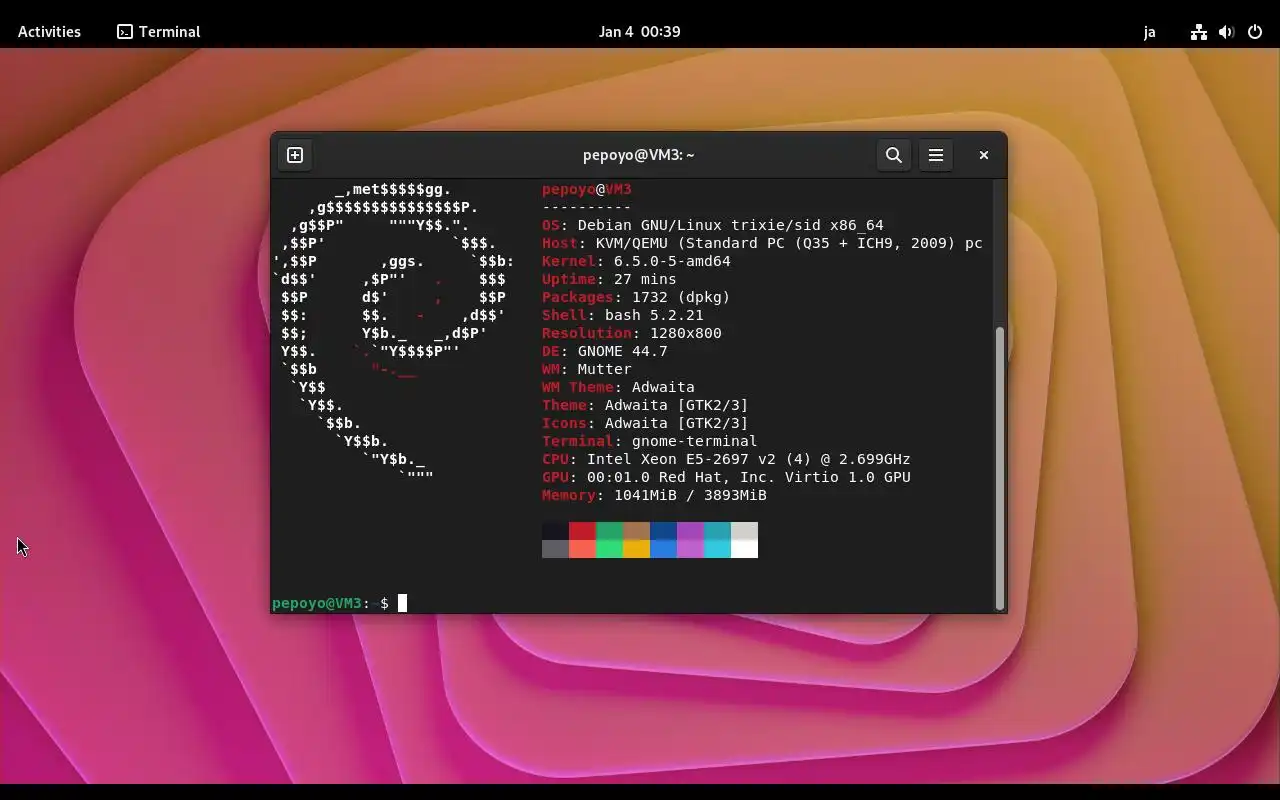The width and height of the screenshot is (1280, 800).
Task: Click the 'Memory: 1041MiB / 3893MiB' line
Action: click(x=654, y=495)
